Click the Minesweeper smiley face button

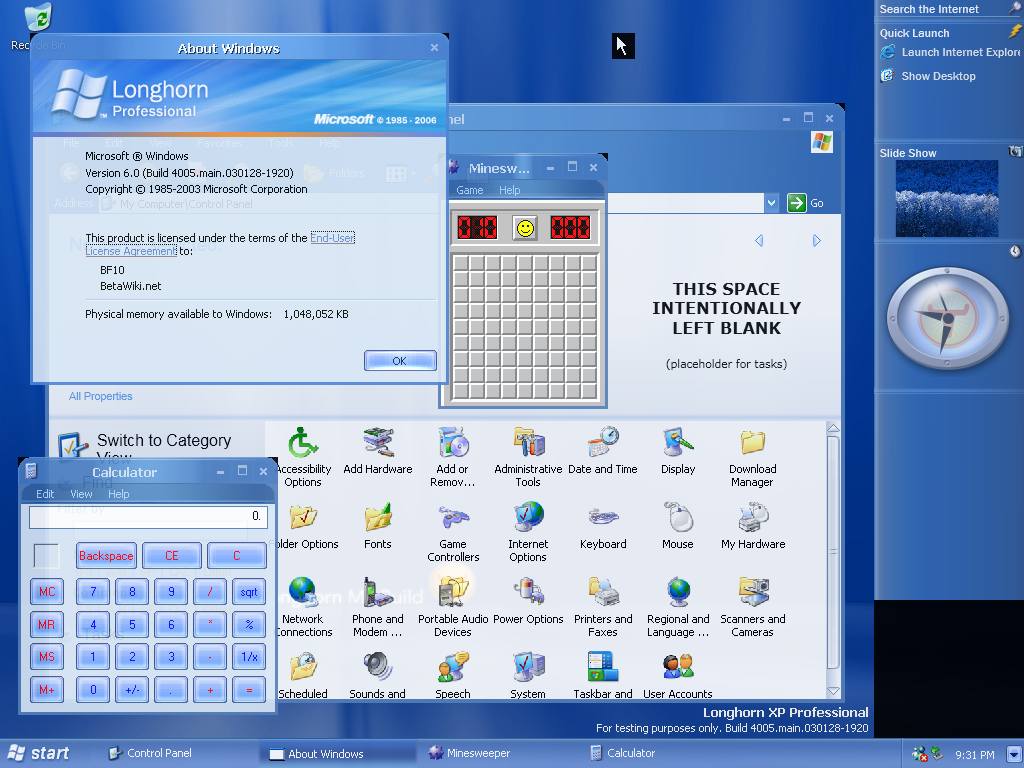pyautogui.click(x=524, y=228)
